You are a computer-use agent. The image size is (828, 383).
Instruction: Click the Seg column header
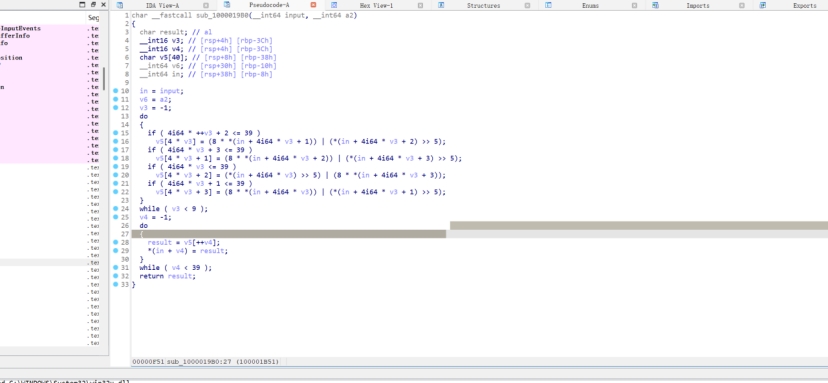pos(93,18)
